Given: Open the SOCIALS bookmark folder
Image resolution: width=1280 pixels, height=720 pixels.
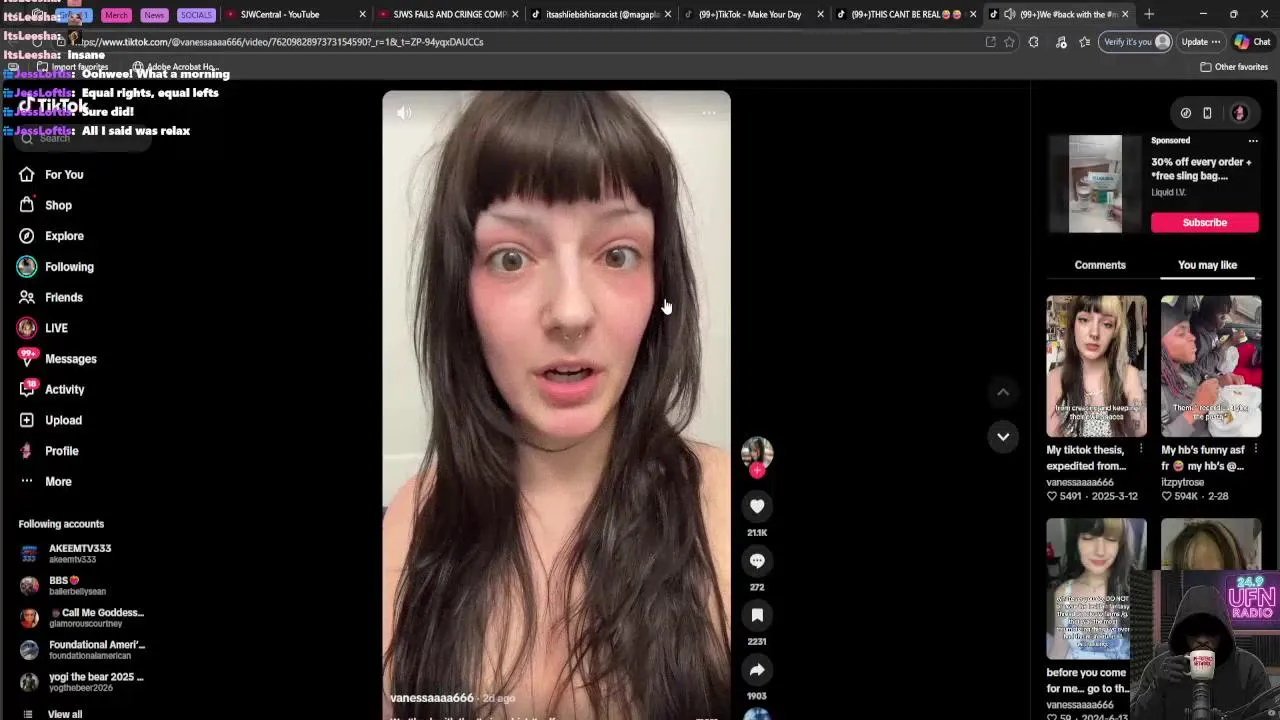Looking at the screenshot, I should point(196,15).
